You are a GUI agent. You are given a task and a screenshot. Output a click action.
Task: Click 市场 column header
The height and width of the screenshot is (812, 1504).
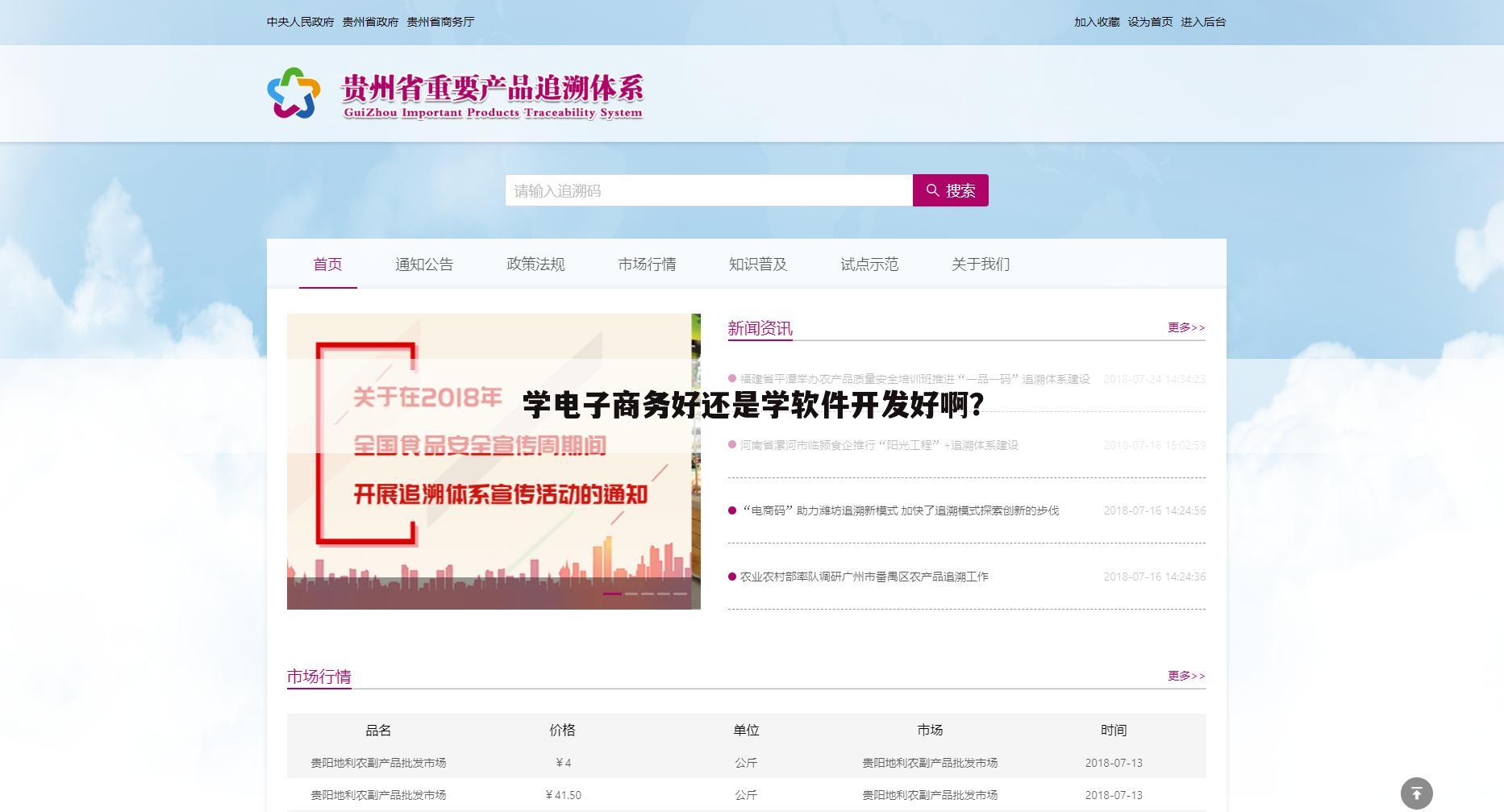930,730
